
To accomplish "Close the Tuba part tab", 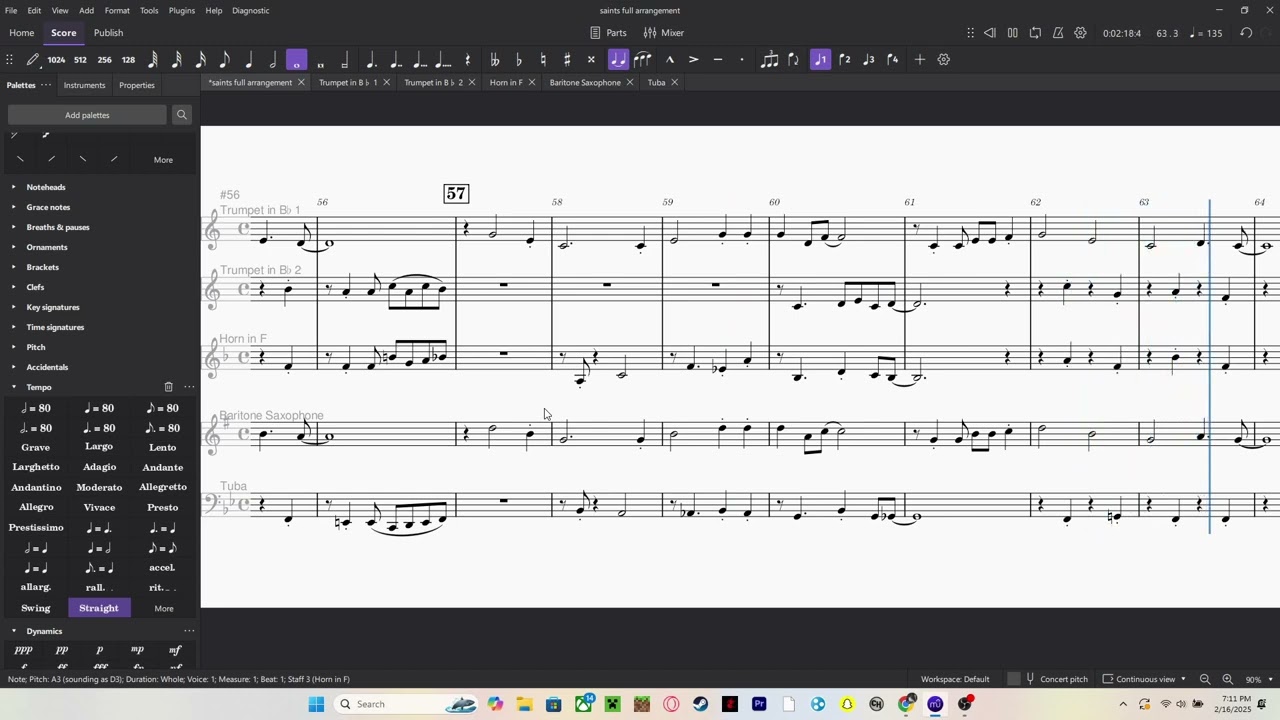I will tap(674, 82).
